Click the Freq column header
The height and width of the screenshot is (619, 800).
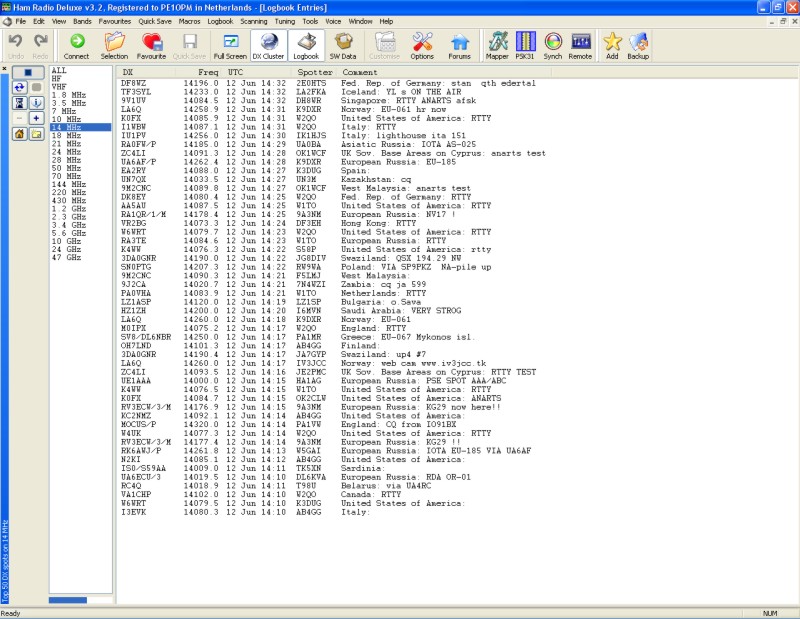tap(198, 72)
